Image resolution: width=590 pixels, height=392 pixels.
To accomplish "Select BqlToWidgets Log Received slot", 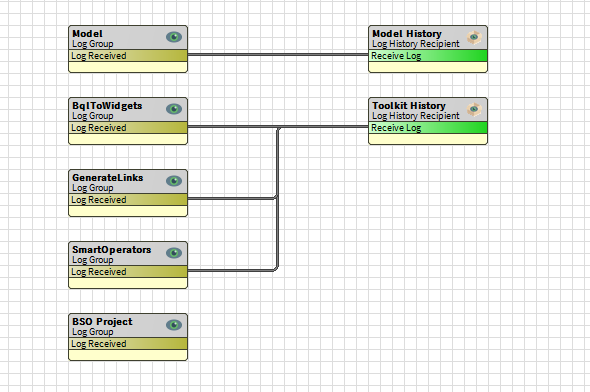I will (x=128, y=128).
